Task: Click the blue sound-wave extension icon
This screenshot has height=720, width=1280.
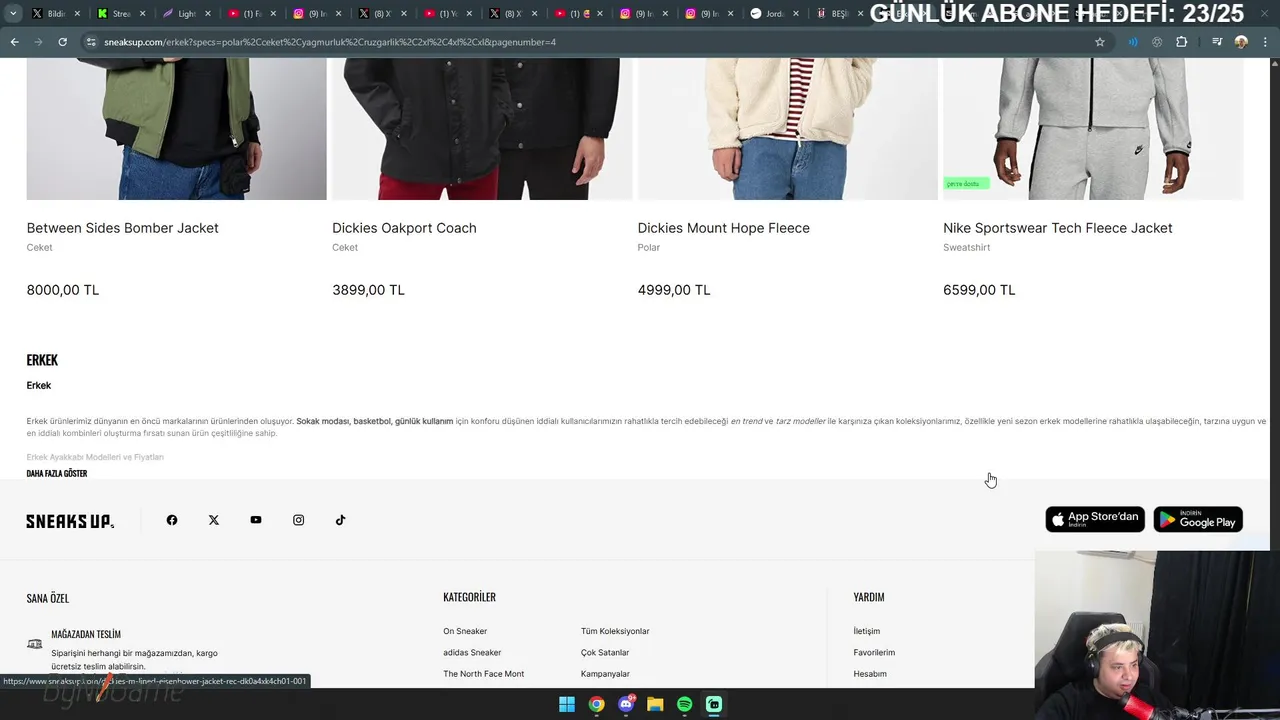Action: [1133, 42]
